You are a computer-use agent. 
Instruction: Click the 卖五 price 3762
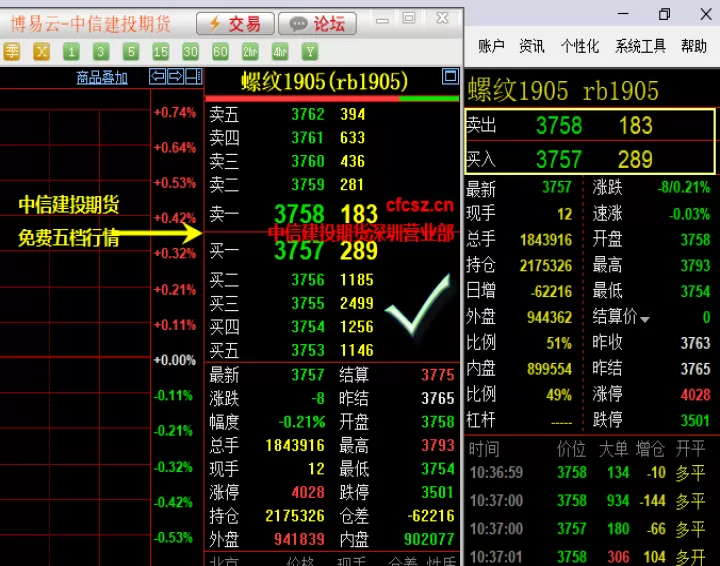tap(308, 114)
